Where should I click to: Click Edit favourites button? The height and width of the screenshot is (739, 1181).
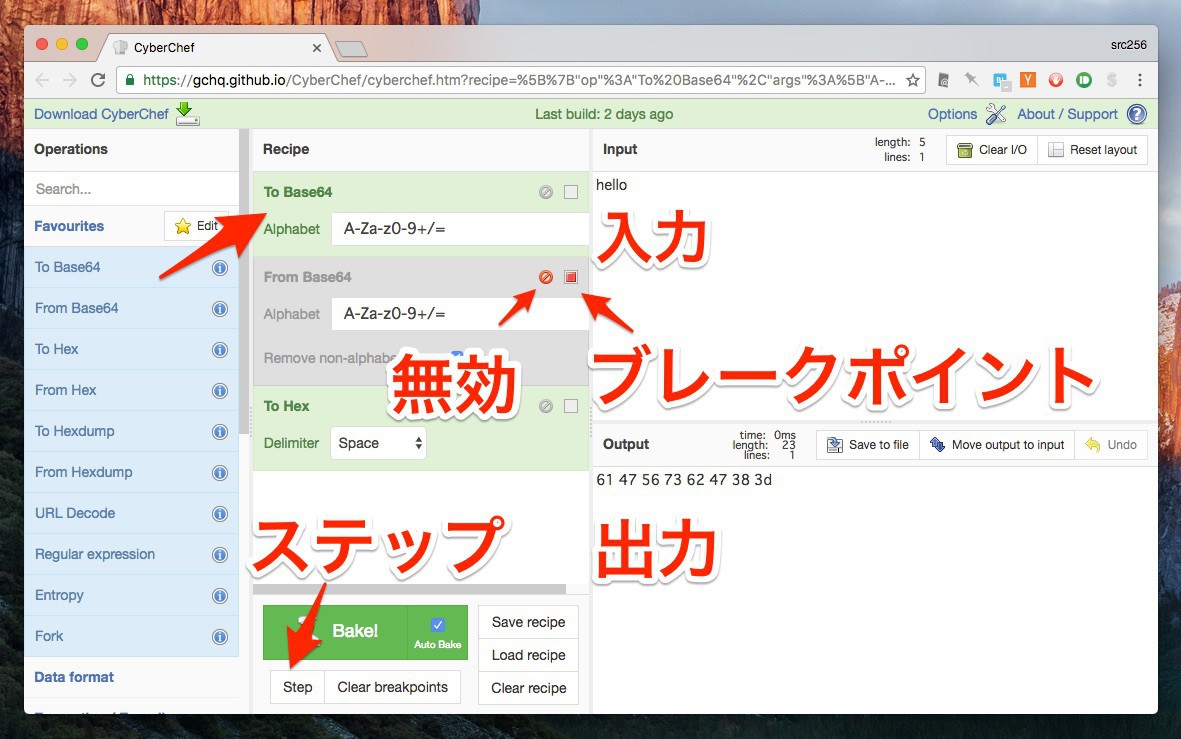(197, 226)
